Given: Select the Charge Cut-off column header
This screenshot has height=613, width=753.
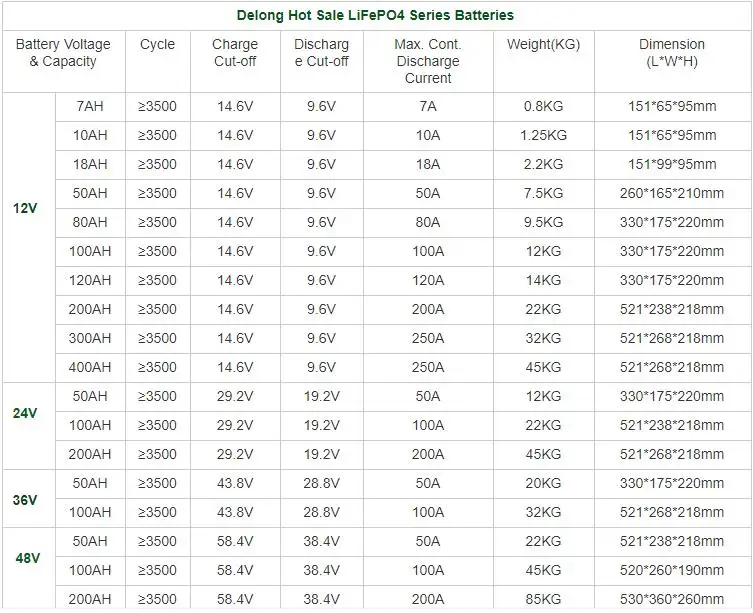Looking at the screenshot, I should [235, 53].
